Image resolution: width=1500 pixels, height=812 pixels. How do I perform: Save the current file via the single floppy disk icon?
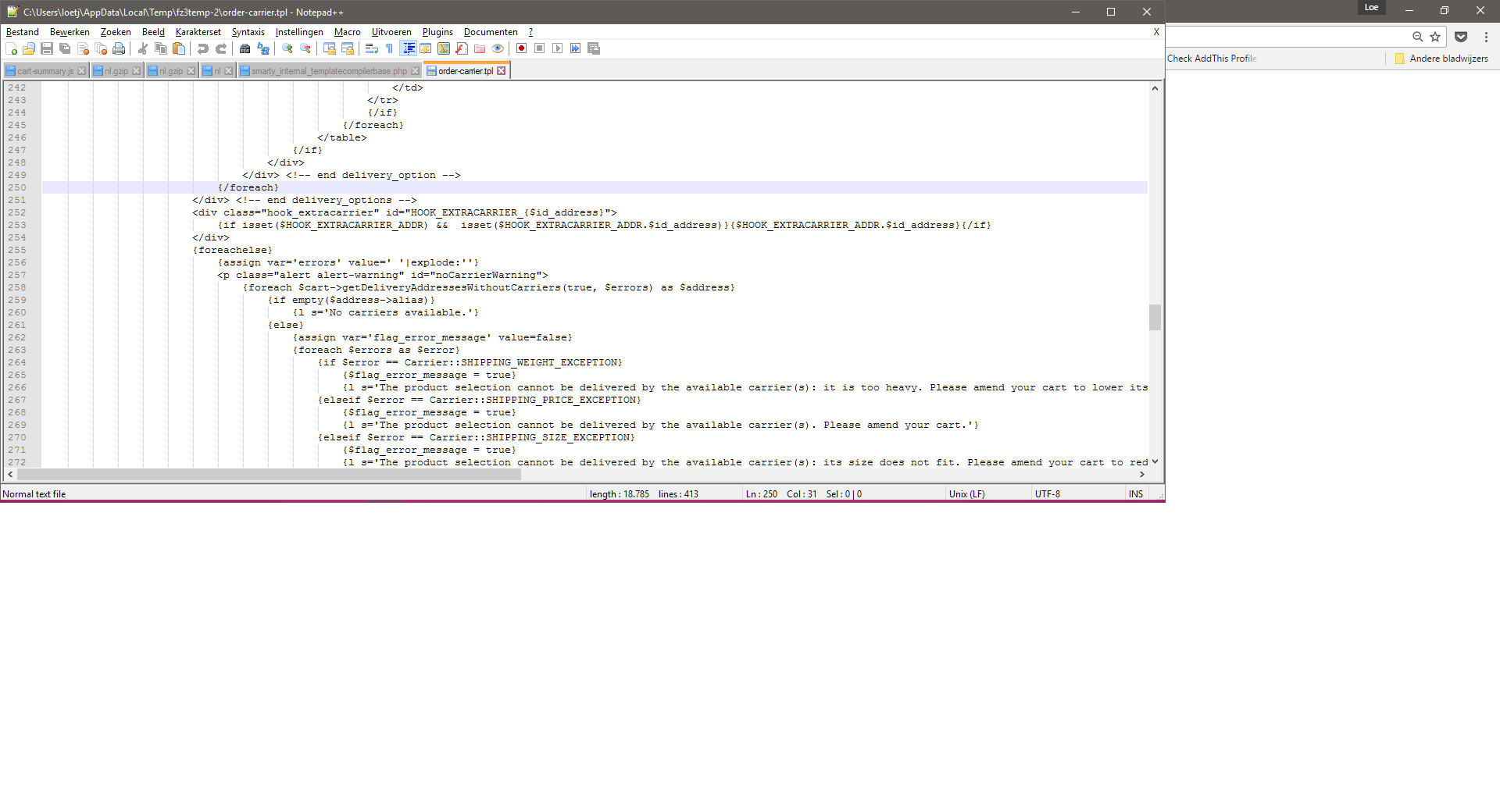[47, 48]
